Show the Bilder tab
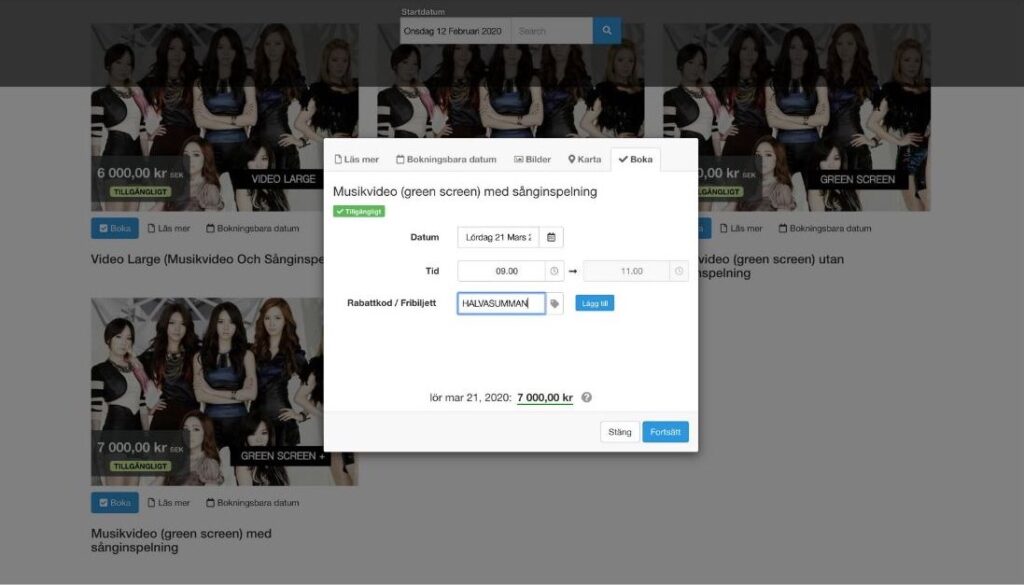The height and width of the screenshot is (585, 1024). point(532,159)
